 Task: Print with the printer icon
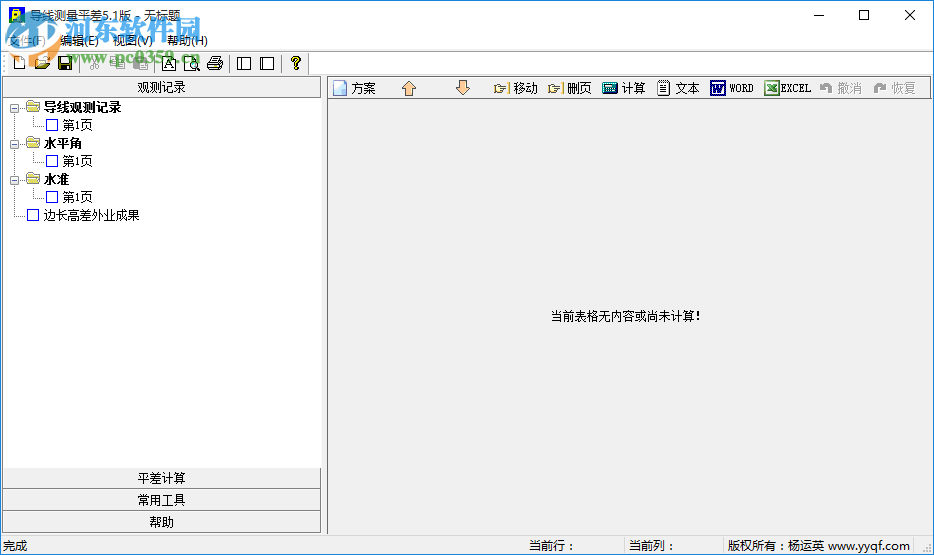pyautogui.click(x=215, y=64)
